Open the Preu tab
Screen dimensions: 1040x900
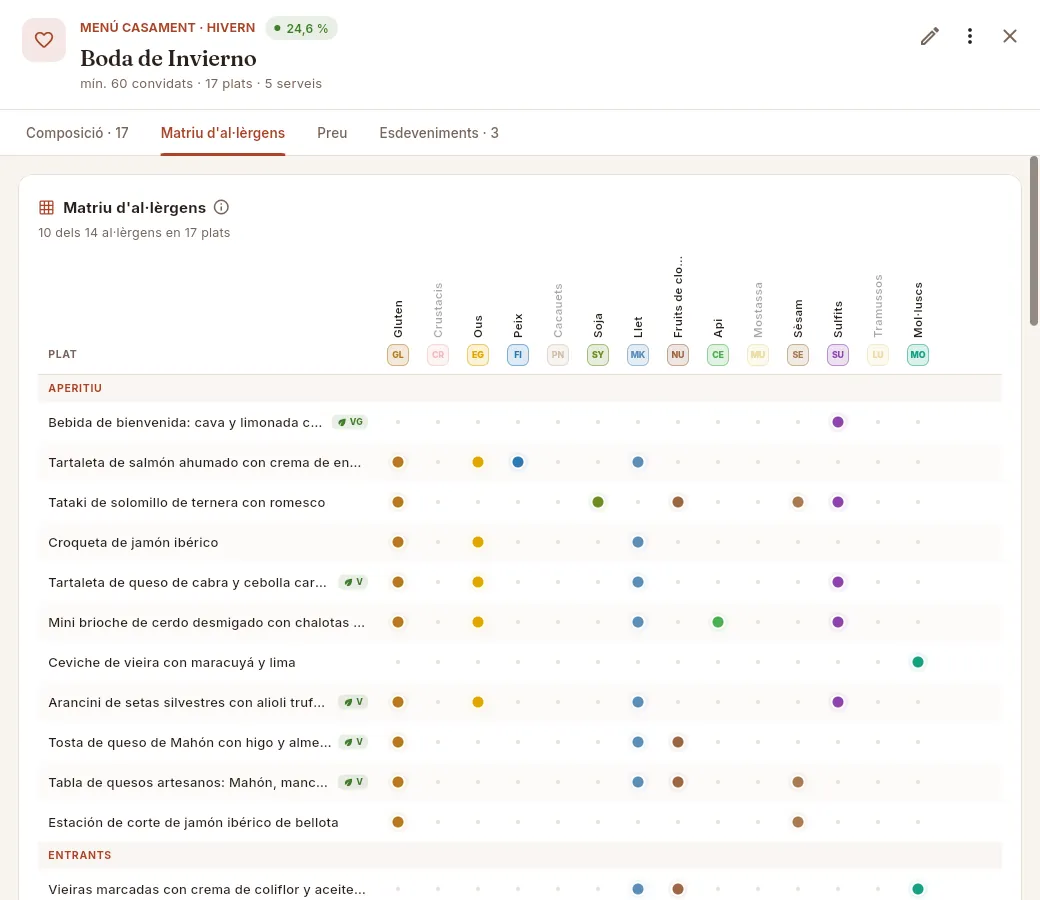pos(332,133)
